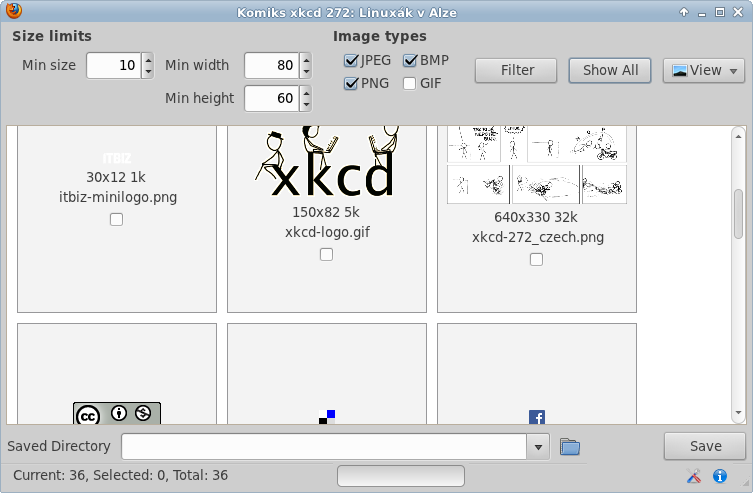Decrease the Min width value

[x=306, y=72]
